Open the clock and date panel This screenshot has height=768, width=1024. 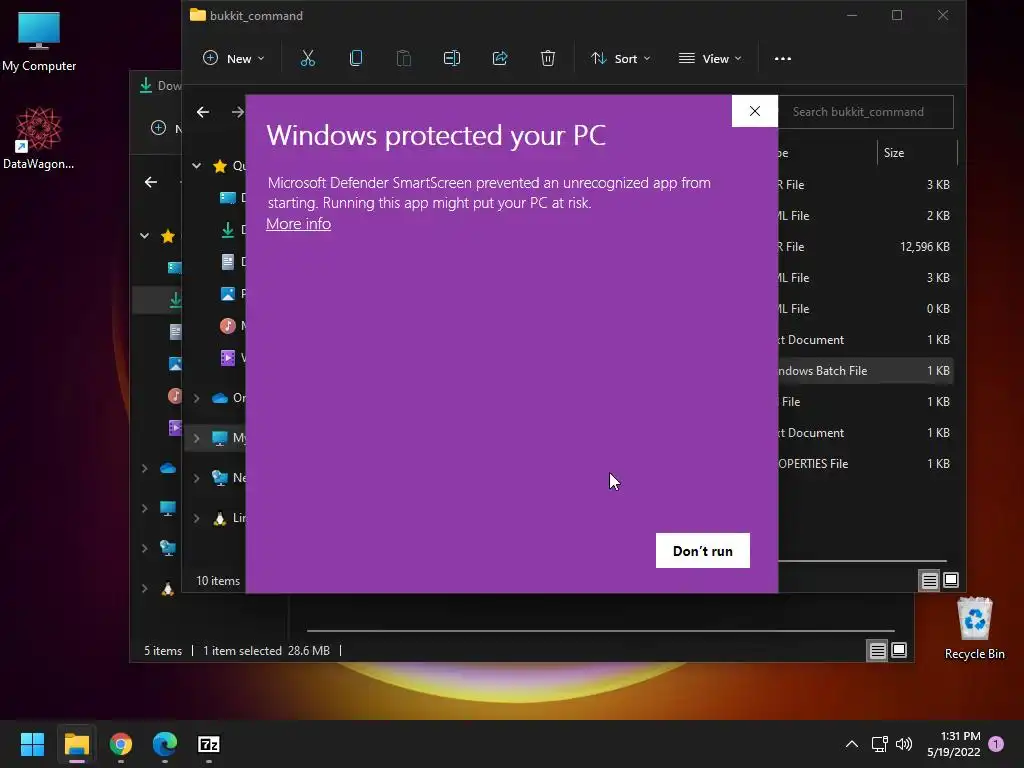click(953, 744)
